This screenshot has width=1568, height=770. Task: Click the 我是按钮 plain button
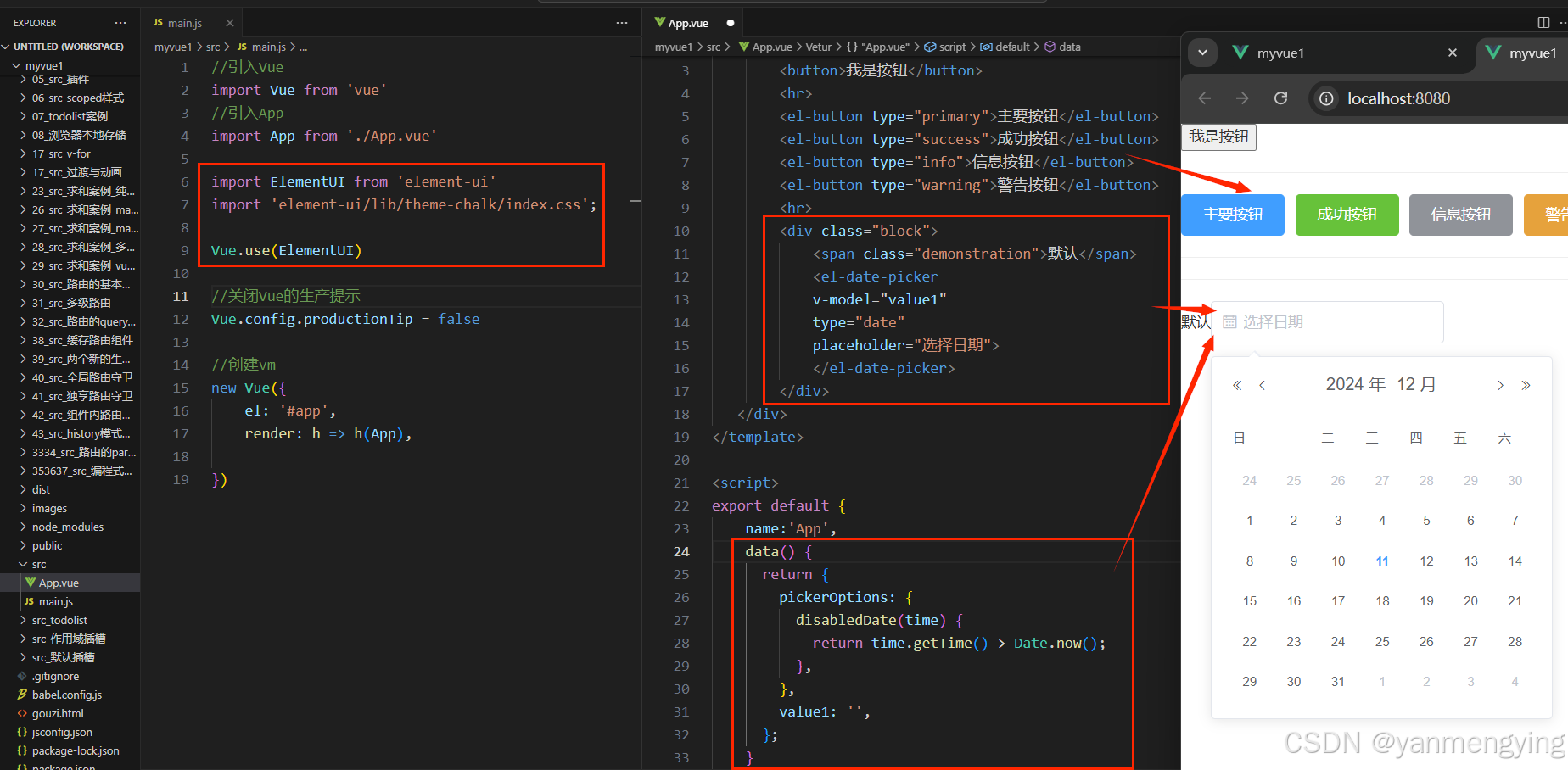pyautogui.click(x=1218, y=137)
